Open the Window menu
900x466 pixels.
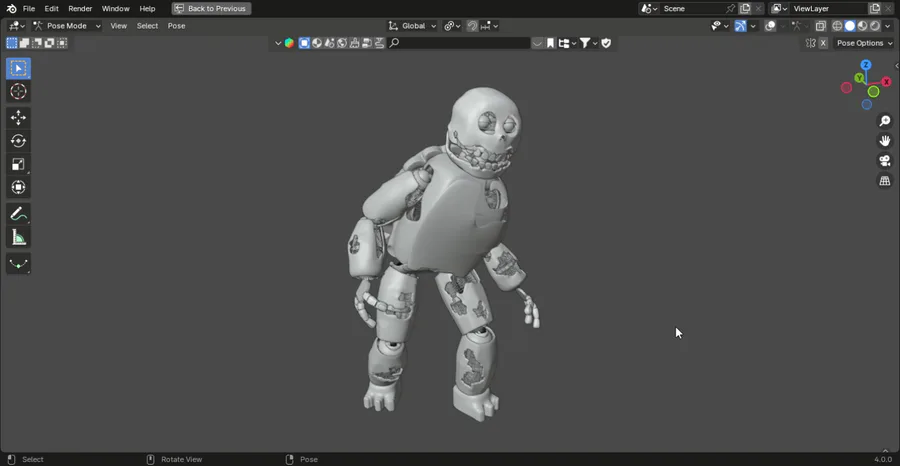(x=115, y=9)
